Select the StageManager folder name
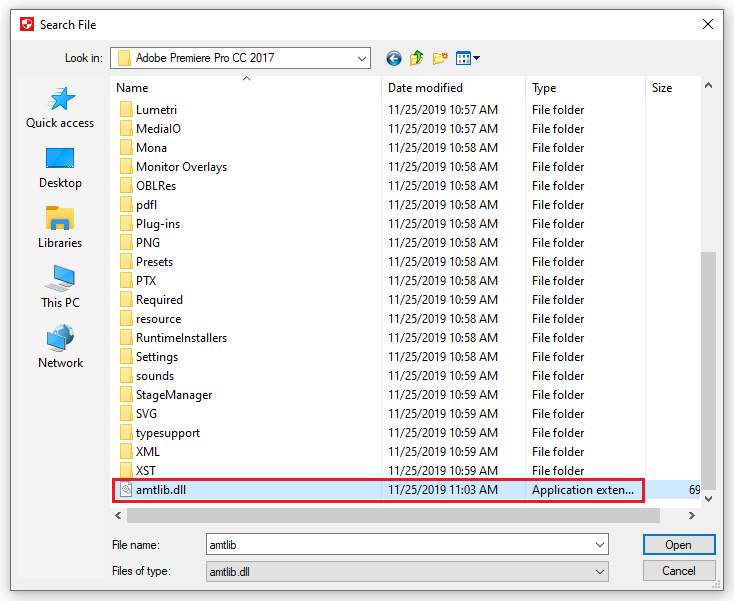 pyautogui.click(x=174, y=395)
